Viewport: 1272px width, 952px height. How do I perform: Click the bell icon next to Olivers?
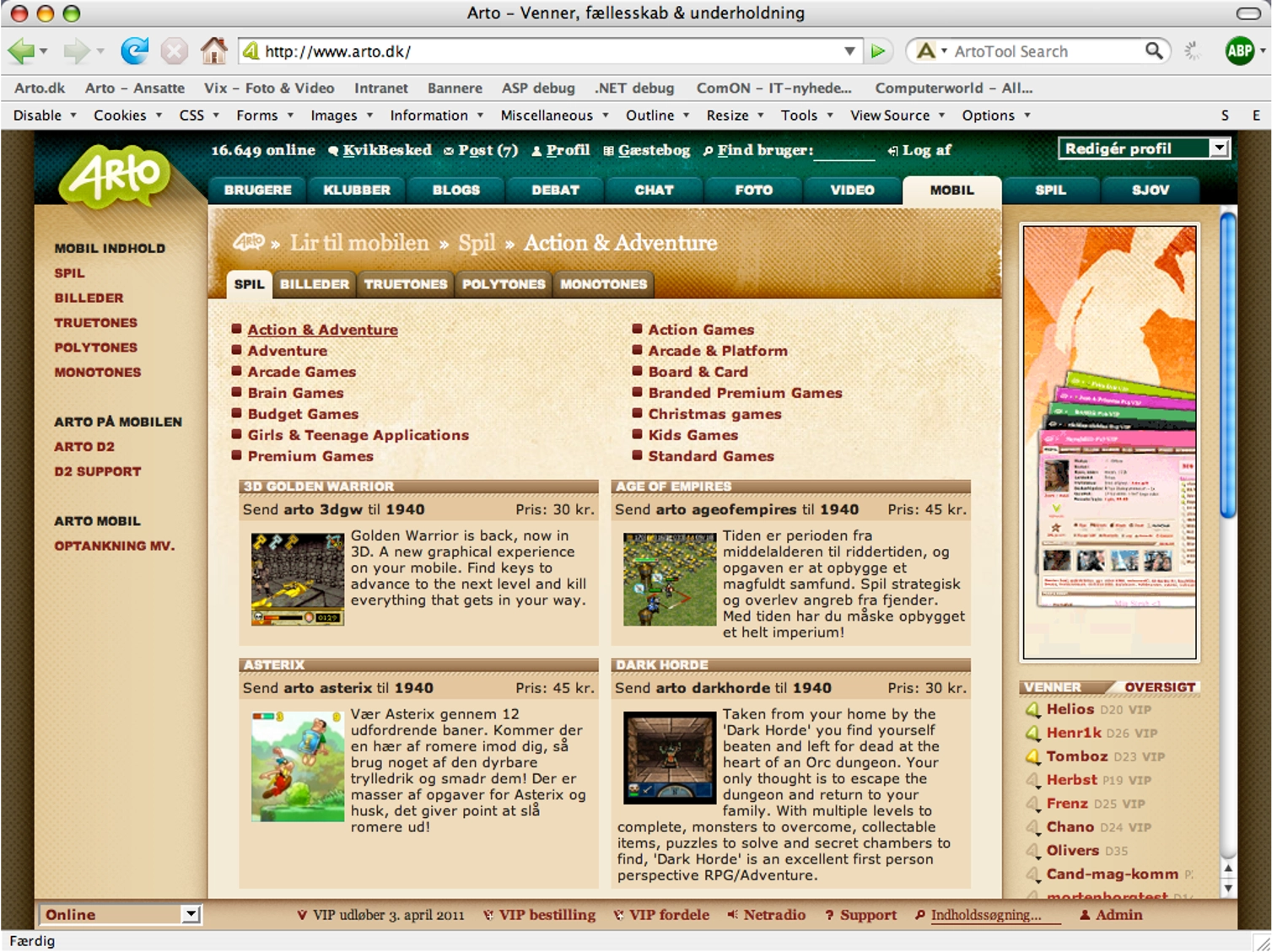(x=1032, y=852)
